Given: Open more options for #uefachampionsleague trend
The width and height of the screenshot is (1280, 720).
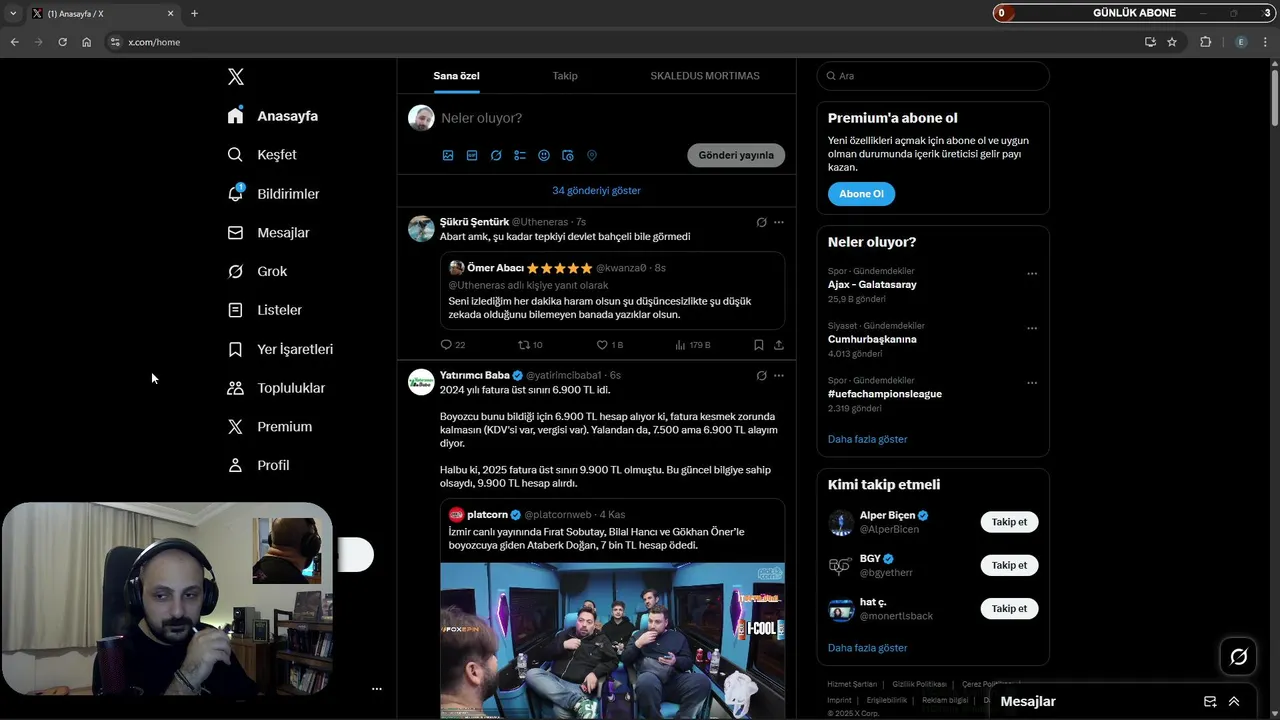Looking at the screenshot, I should click(1032, 383).
